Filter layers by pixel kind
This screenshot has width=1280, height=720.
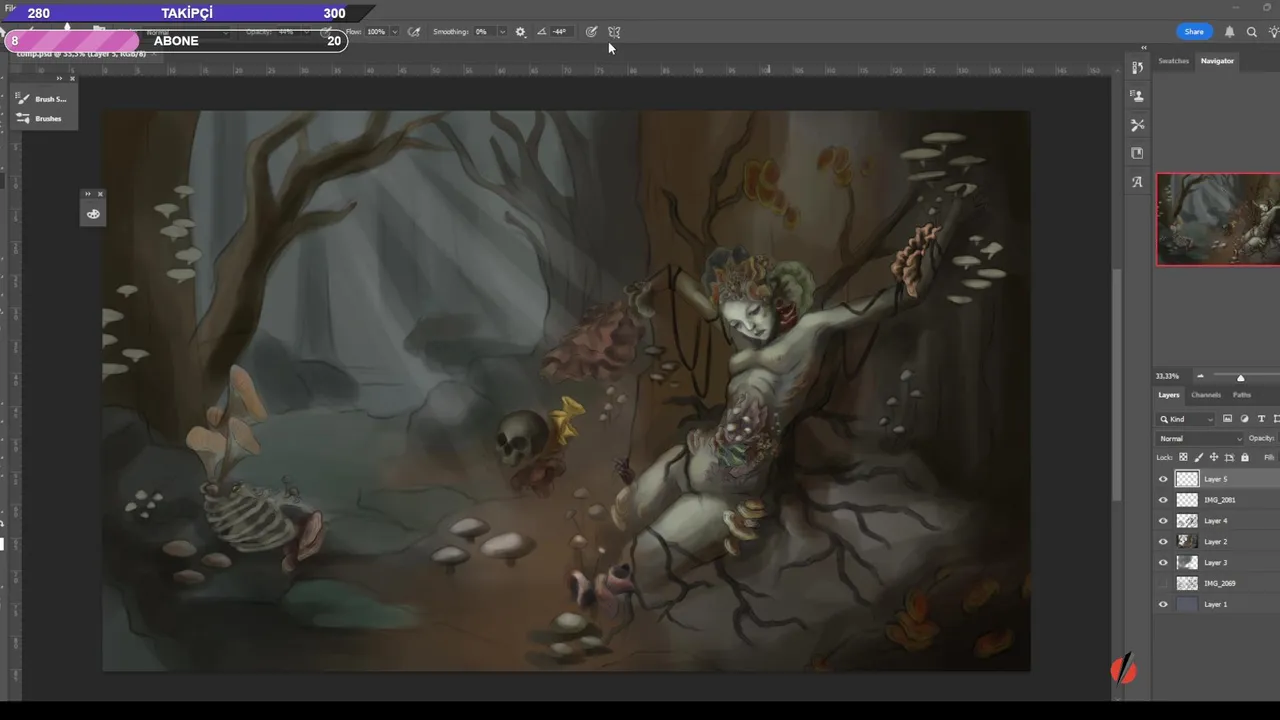(x=1228, y=419)
